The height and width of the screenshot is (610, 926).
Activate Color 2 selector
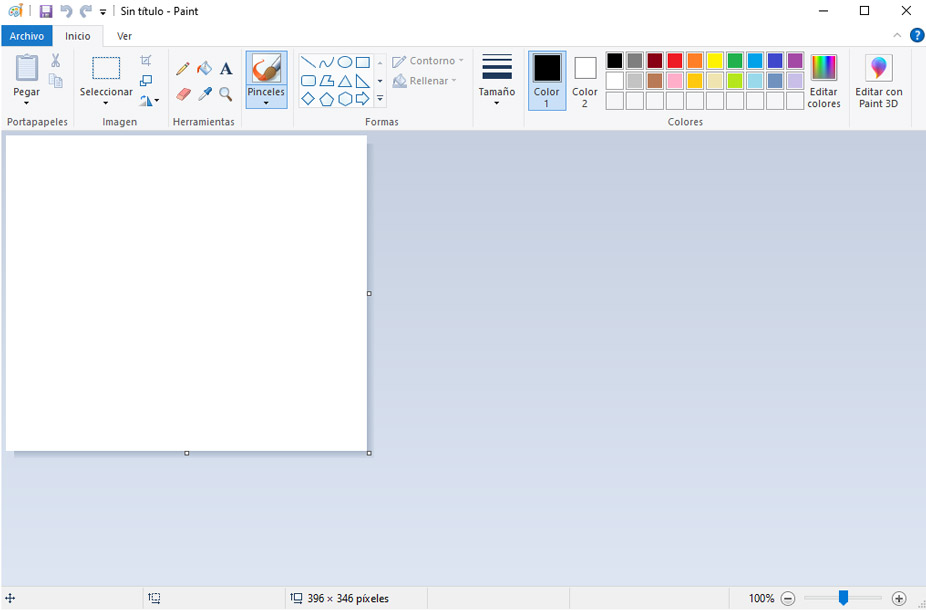[585, 80]
